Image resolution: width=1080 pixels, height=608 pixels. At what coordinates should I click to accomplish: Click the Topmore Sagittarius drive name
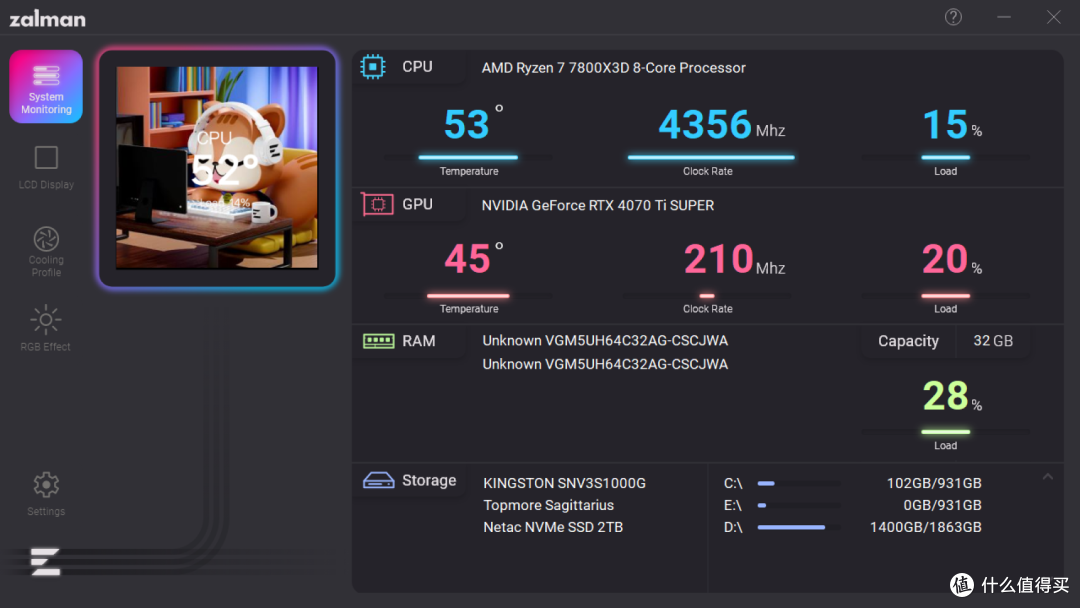tap(548, 505)
